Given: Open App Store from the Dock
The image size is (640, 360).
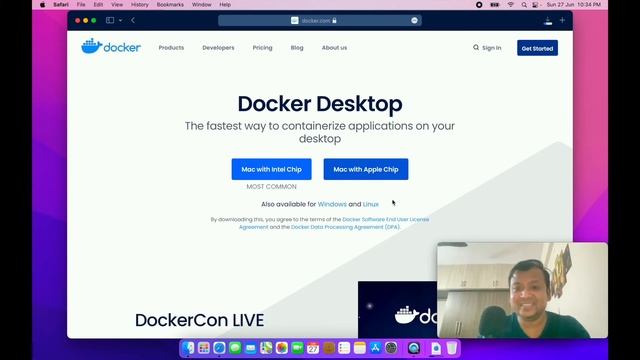Looking at the screenshot, I should 376,348.
